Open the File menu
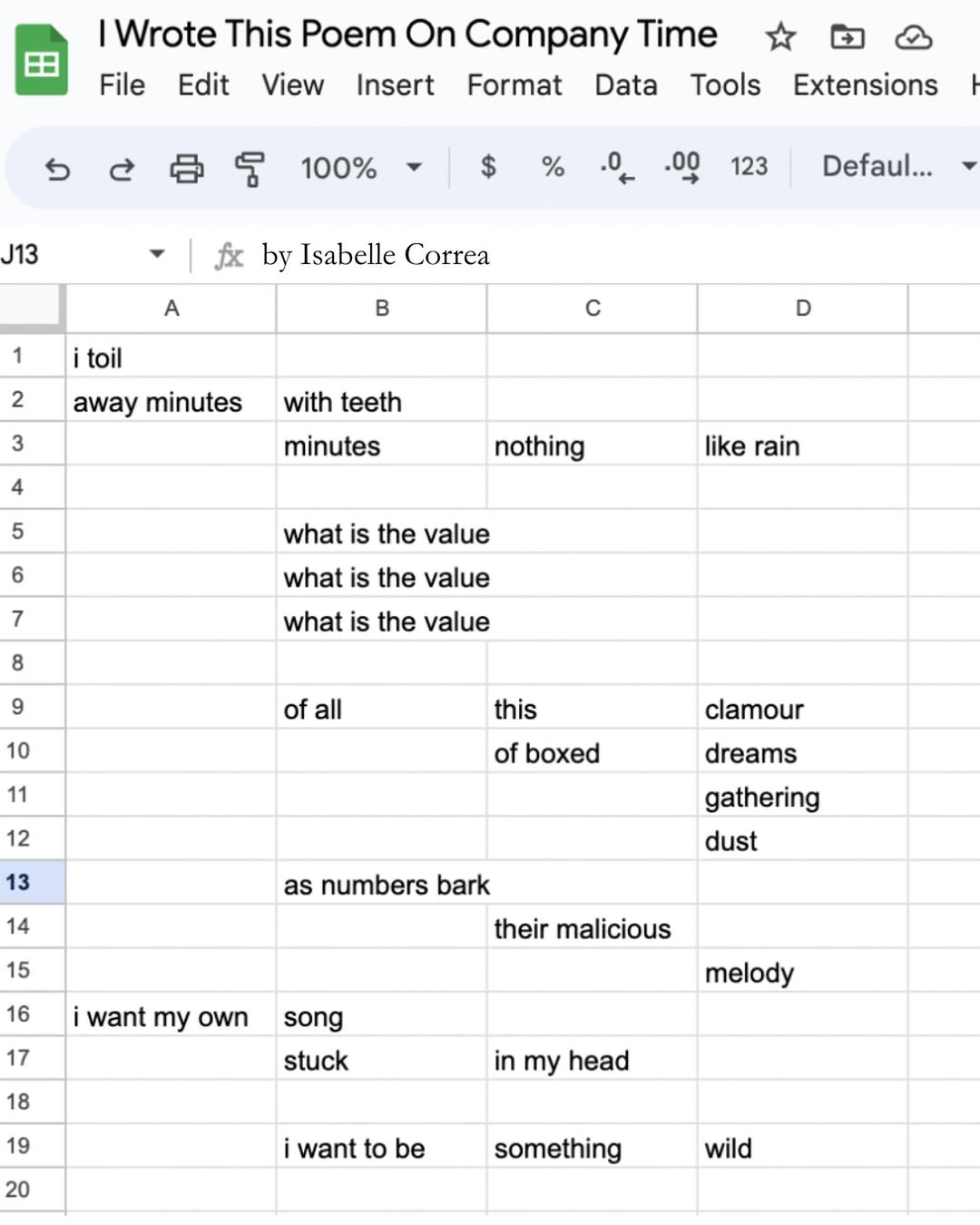 [x=122, y=85]
